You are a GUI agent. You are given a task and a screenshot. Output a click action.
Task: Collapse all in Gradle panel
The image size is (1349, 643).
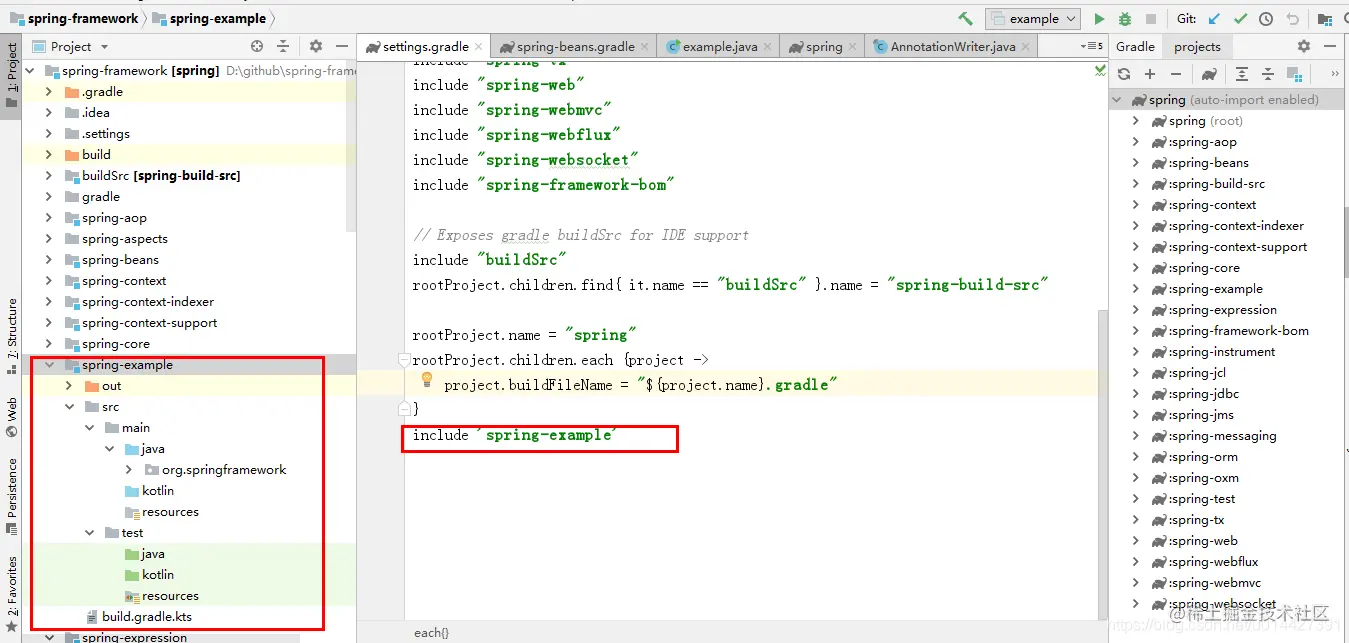coord(1268,74)
